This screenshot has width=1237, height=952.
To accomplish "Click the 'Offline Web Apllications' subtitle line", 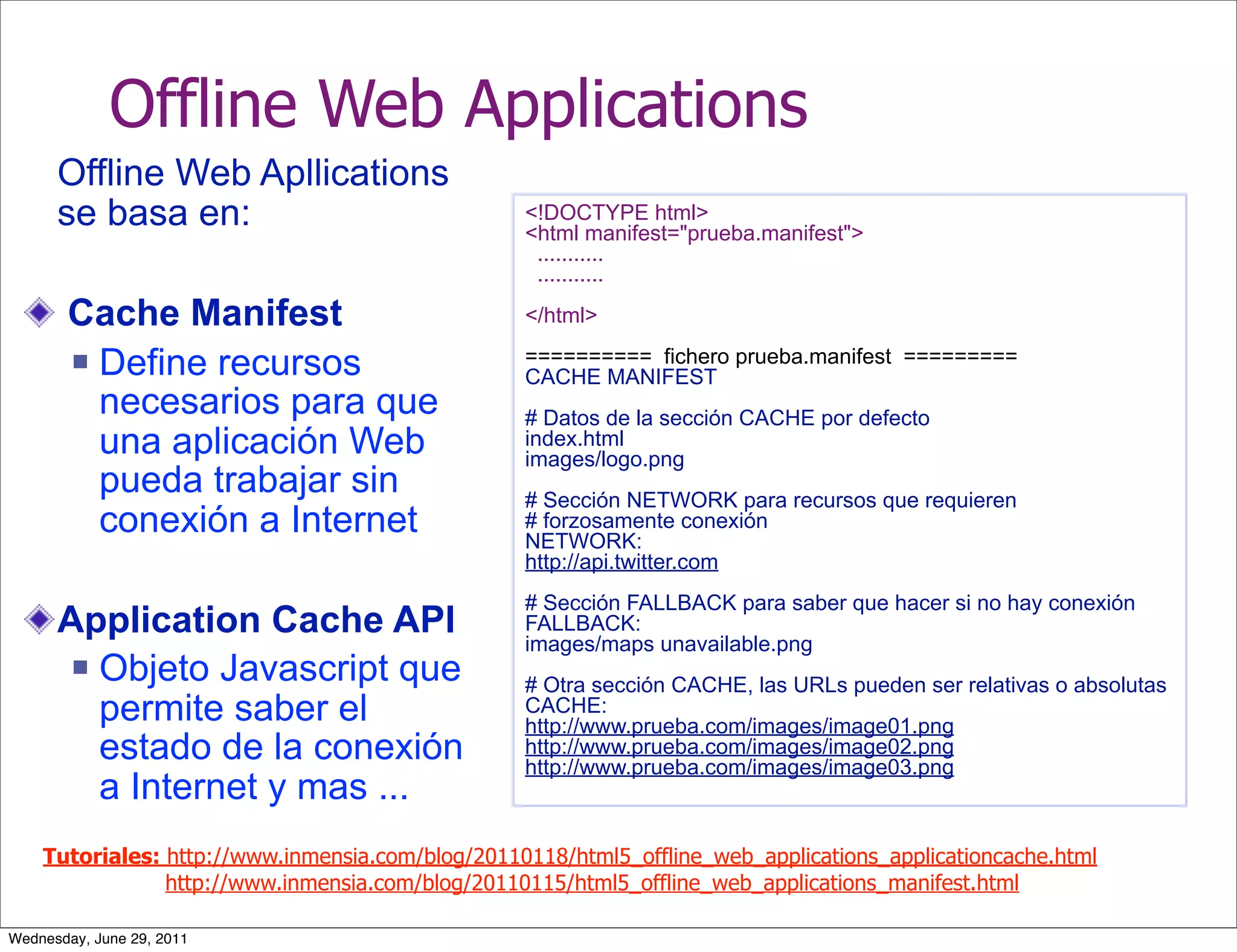I will (253, 173).
